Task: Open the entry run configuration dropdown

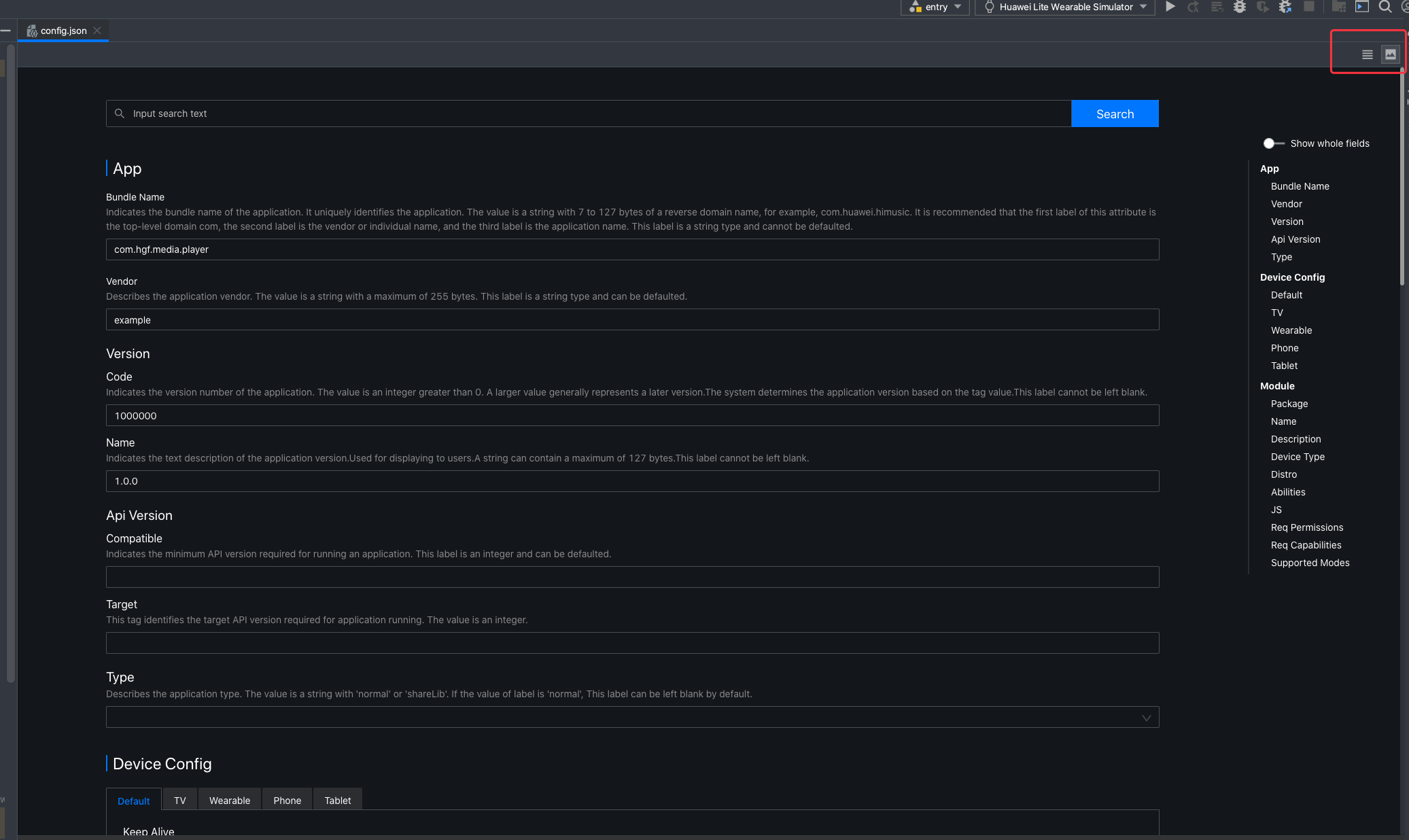Action: pos(935,7)
